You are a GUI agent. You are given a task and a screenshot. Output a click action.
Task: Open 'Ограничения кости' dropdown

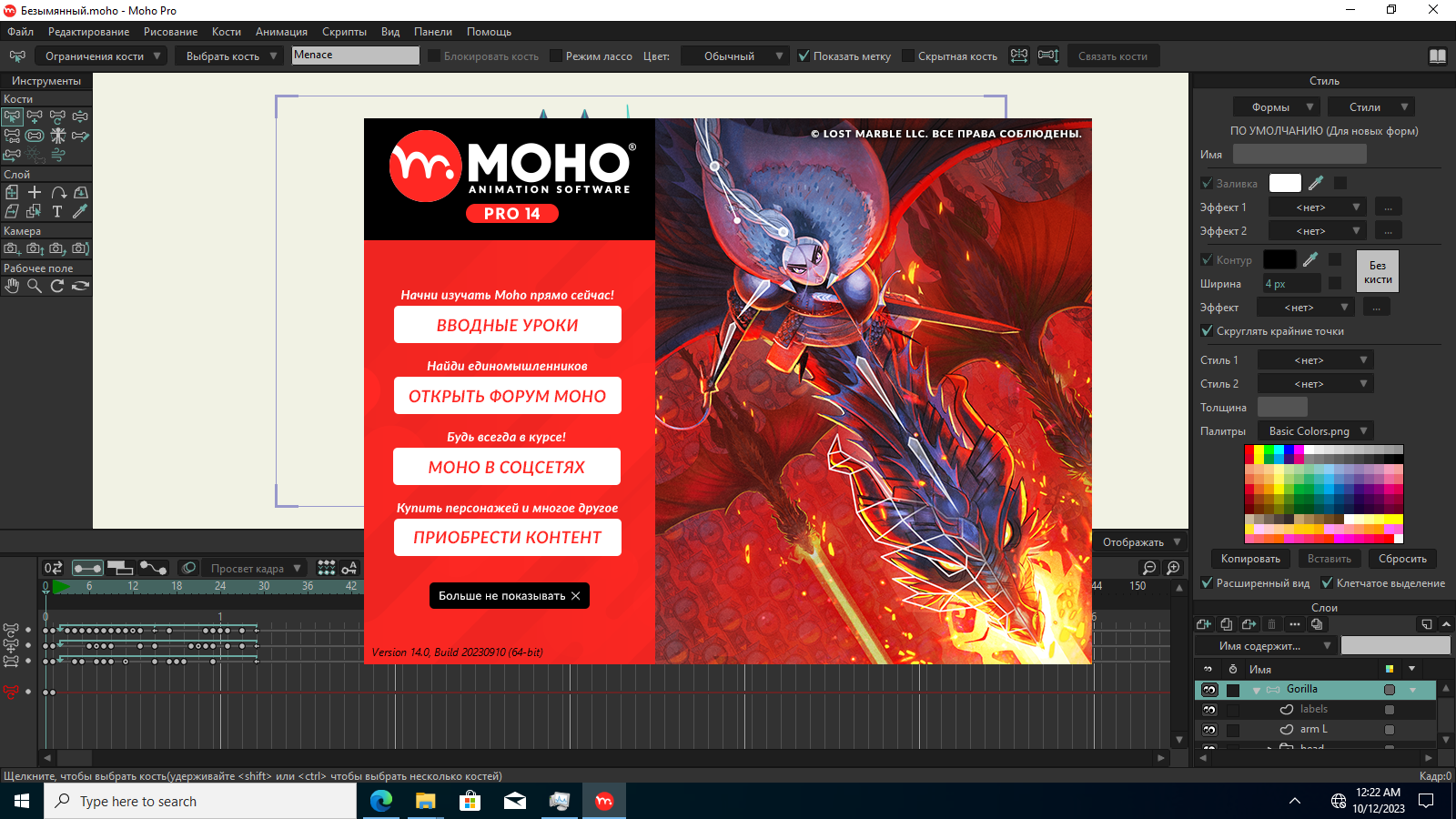(x=101, y=56)
